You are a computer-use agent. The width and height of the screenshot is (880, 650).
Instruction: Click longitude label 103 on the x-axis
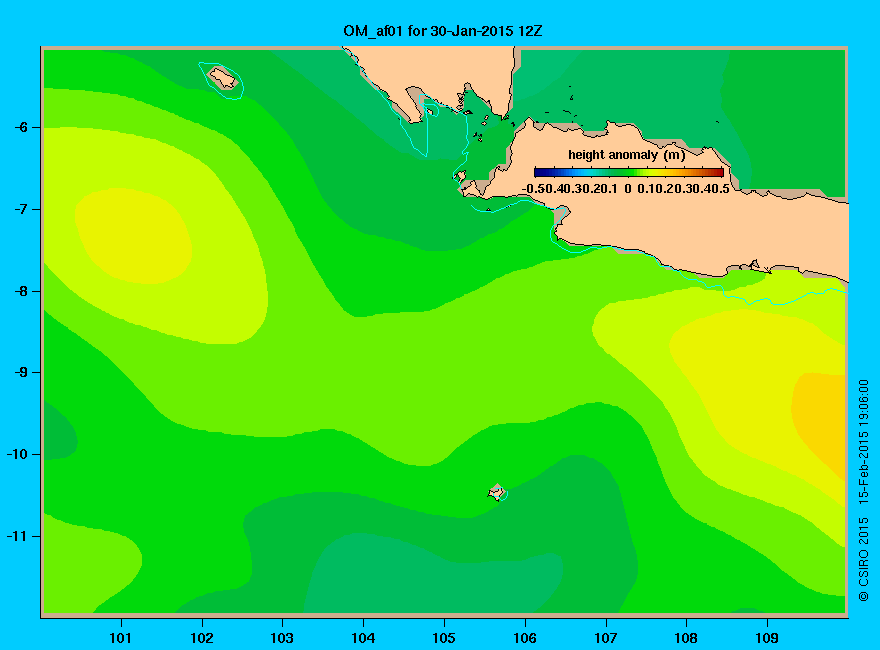click(x=282, y=638)
